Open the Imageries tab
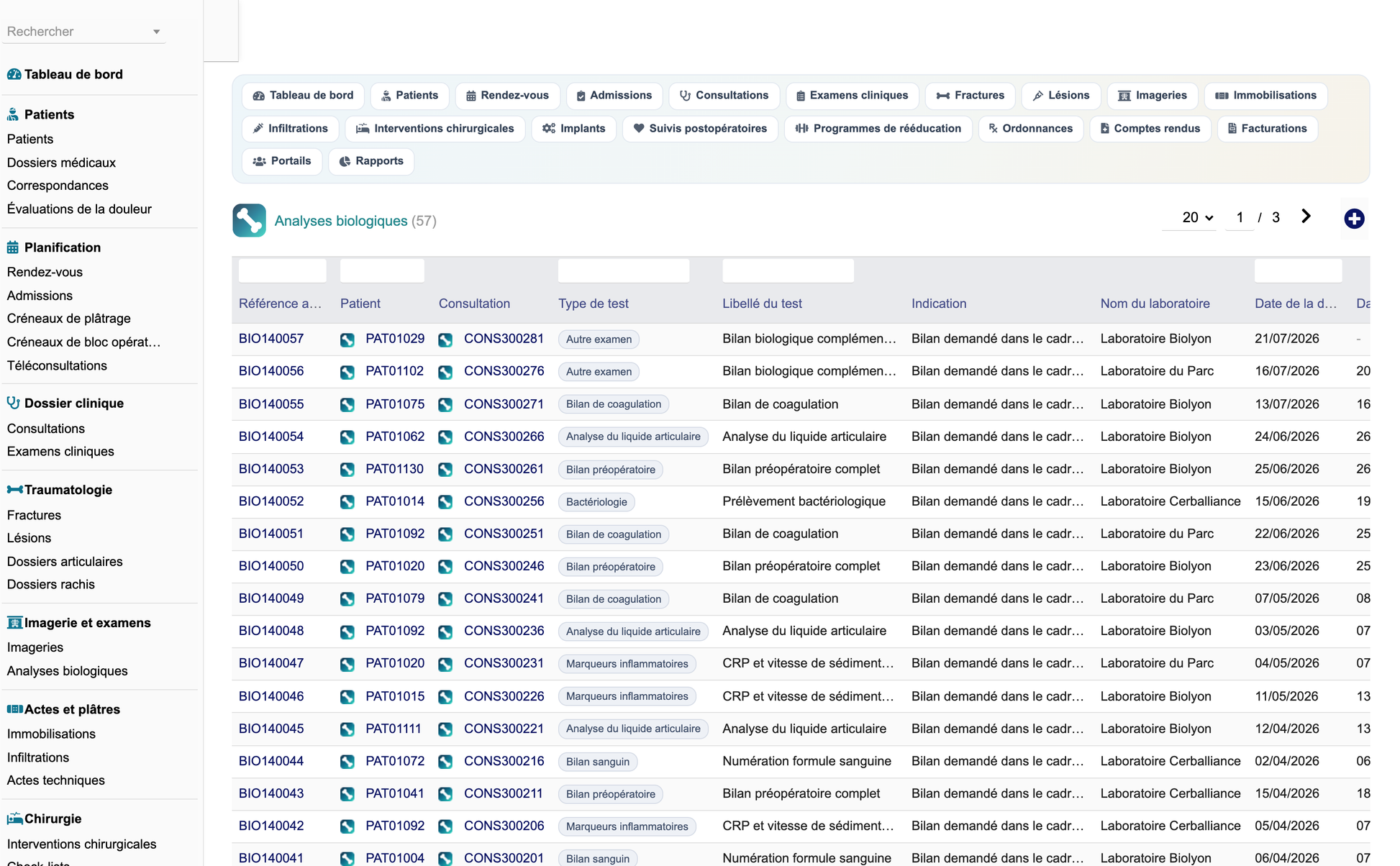Viewport: 1400px width, 866px height. 1152,96
